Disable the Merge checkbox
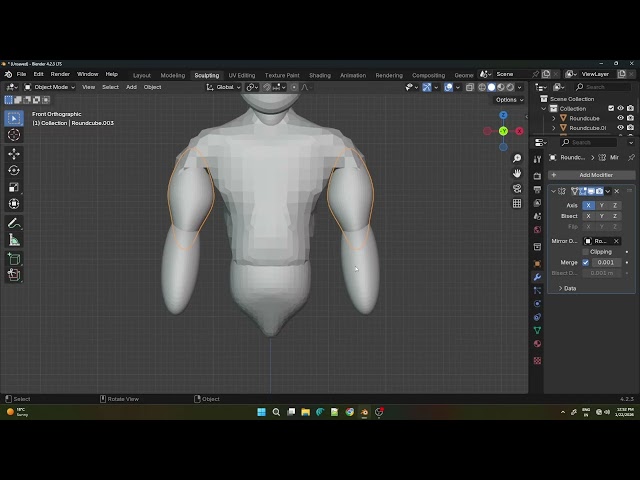Viewport: 640px width, 480px height. click(x=585, y=262)
